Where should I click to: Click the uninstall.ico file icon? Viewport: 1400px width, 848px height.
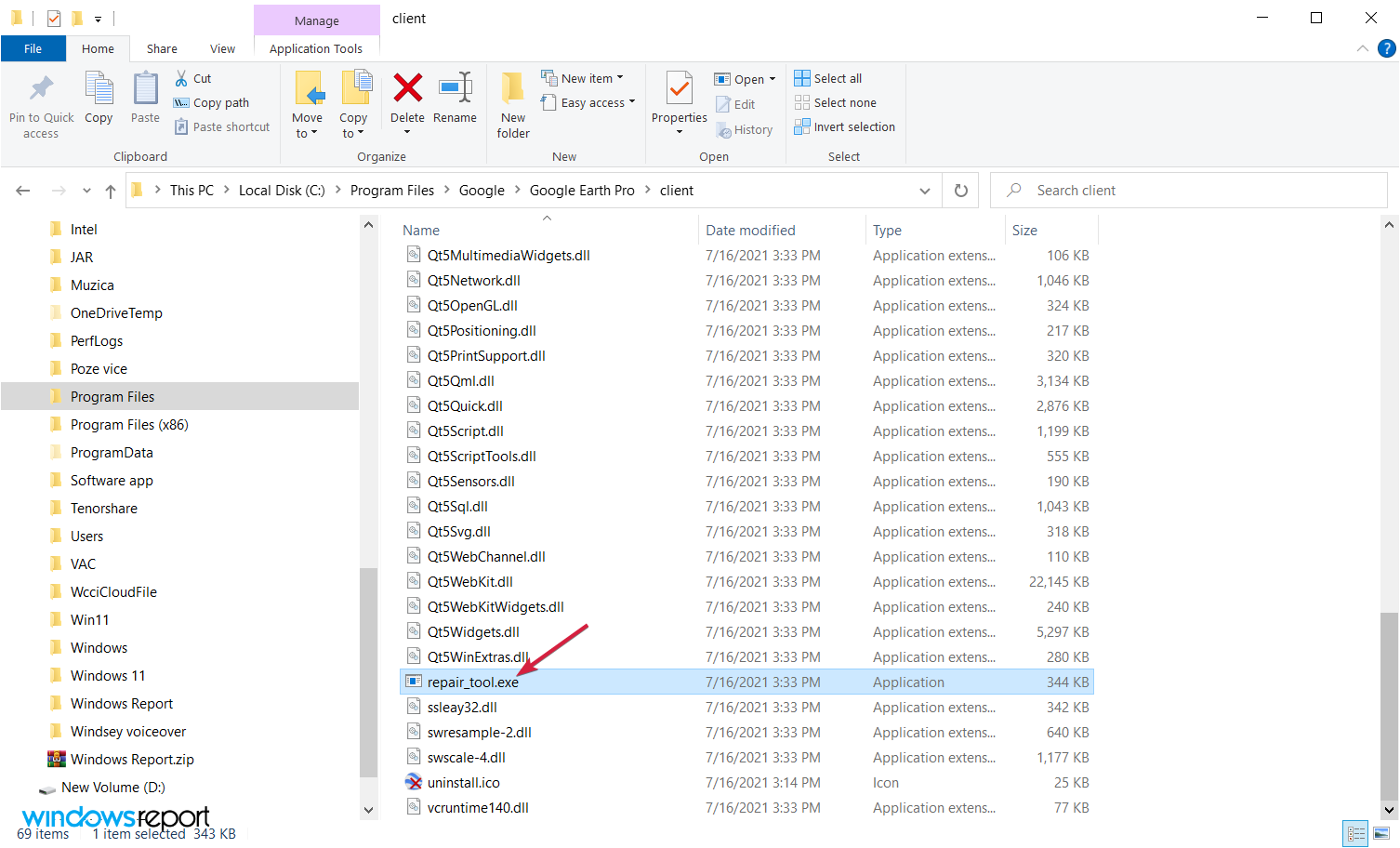[414, 782]
